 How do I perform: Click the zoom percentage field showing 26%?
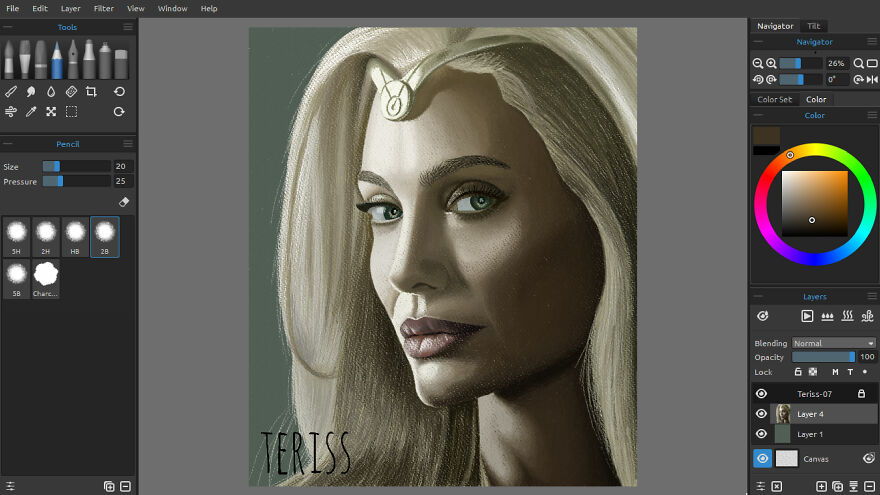coord(836,63)
